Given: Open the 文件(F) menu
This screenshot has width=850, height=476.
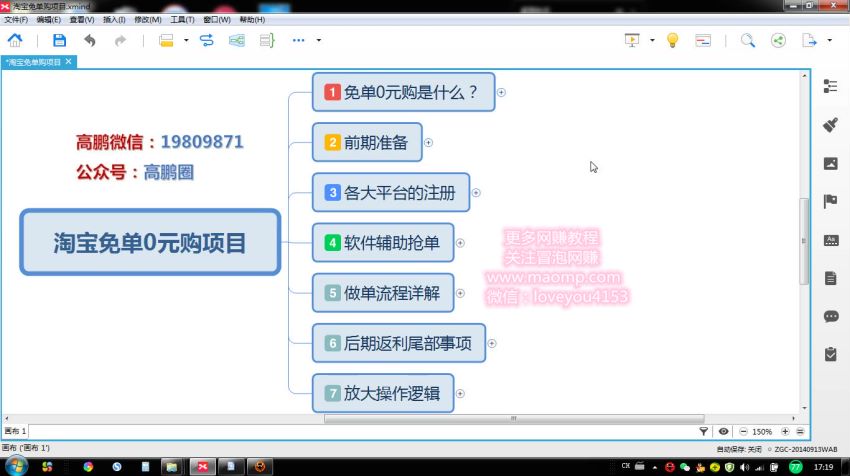Looking at the screenshot, I should pyautogui.click(x=16, y=20).
